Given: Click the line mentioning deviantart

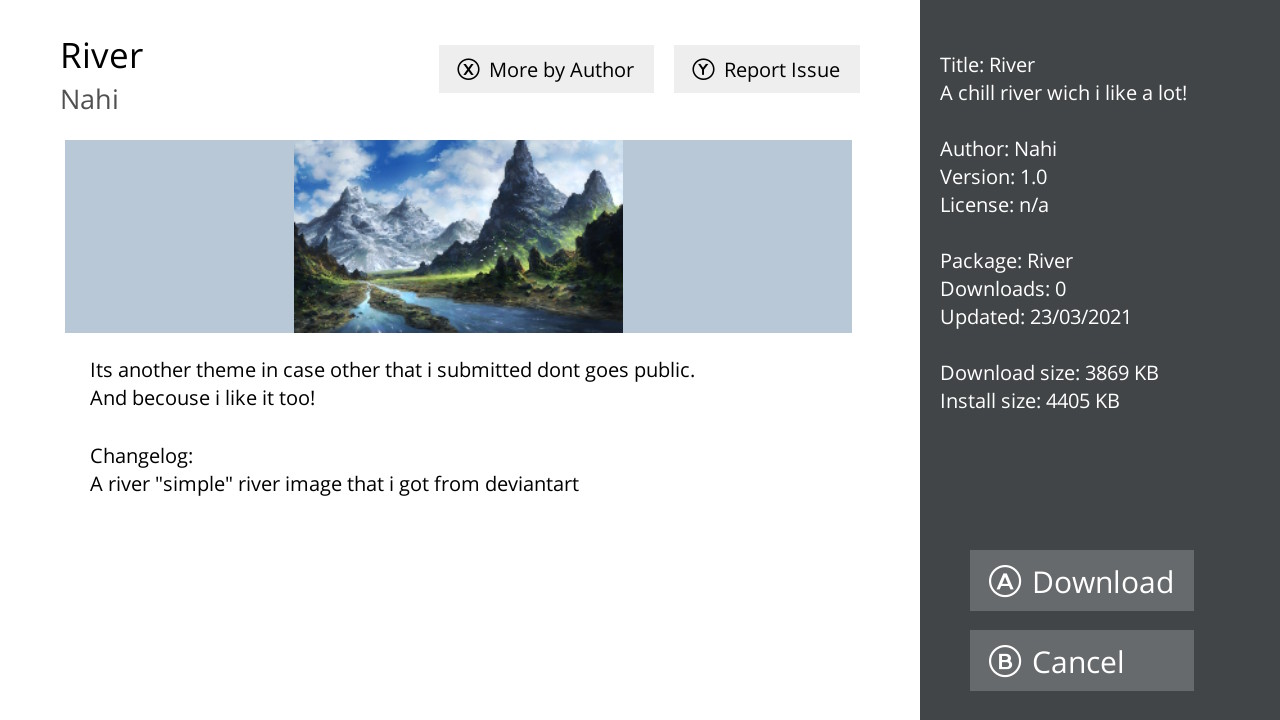Looking at the screenshot, I should point(334,484).
